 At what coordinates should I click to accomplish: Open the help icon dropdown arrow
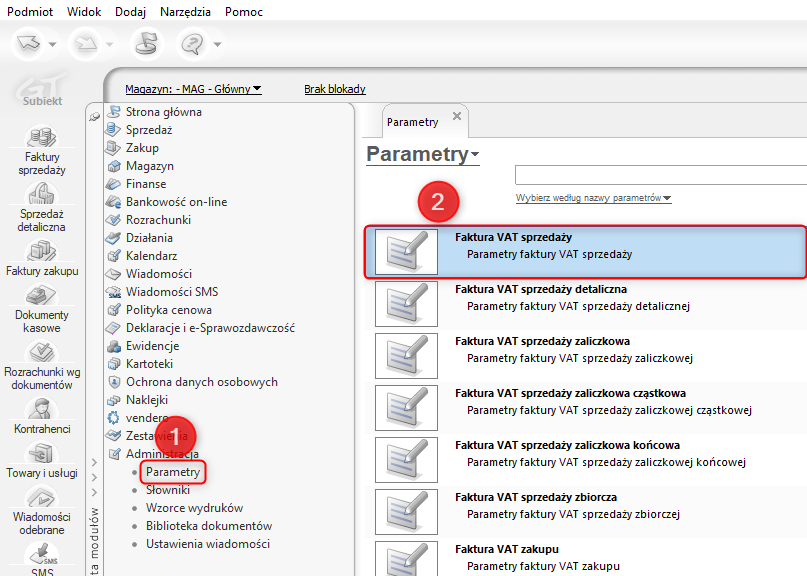(218, 44)
